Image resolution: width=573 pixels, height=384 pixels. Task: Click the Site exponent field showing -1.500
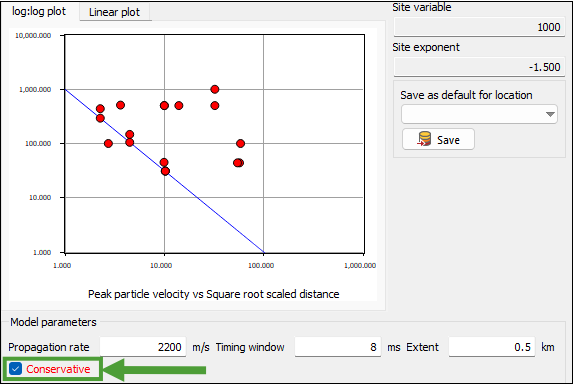click(479, 67)
